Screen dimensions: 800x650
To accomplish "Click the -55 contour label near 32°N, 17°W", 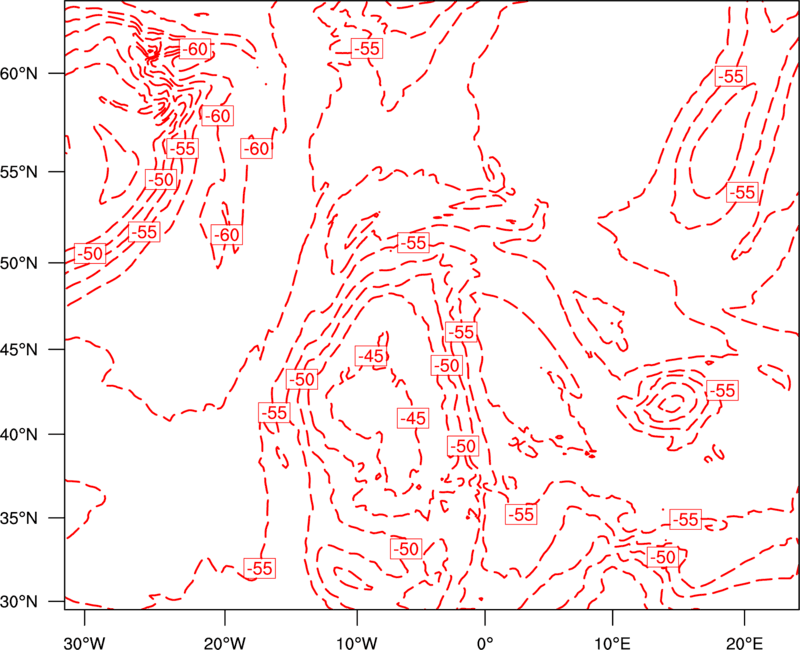I will click(x=260, y=568).
